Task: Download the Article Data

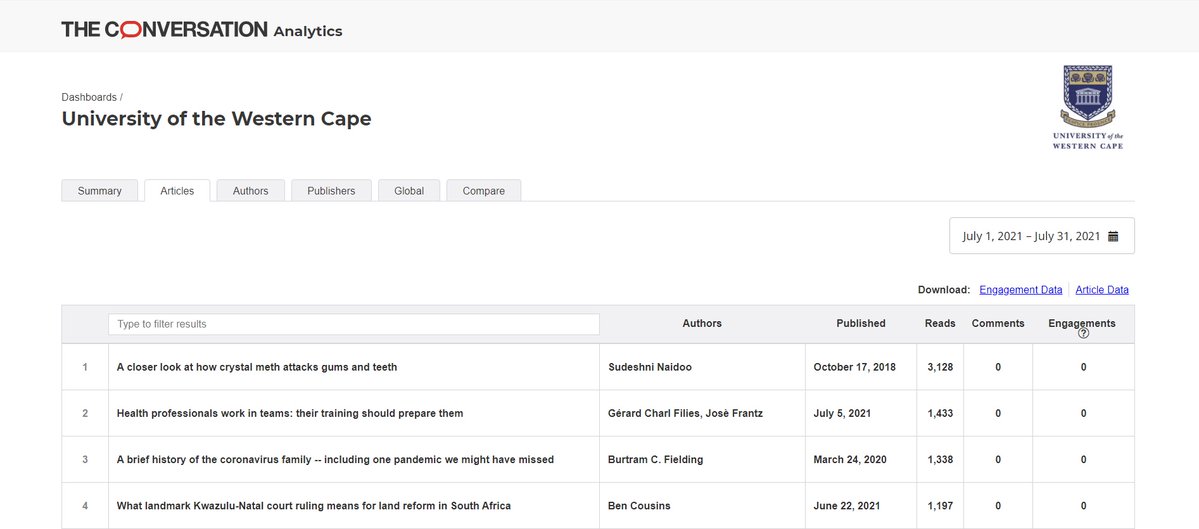Action: point(1102,290)
